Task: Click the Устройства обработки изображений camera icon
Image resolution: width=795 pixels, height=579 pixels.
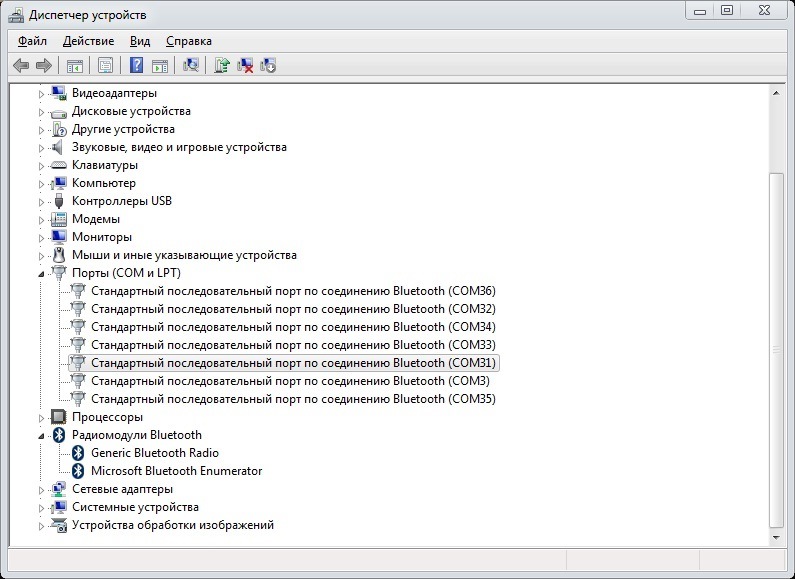Action: (x=59, y=525)
